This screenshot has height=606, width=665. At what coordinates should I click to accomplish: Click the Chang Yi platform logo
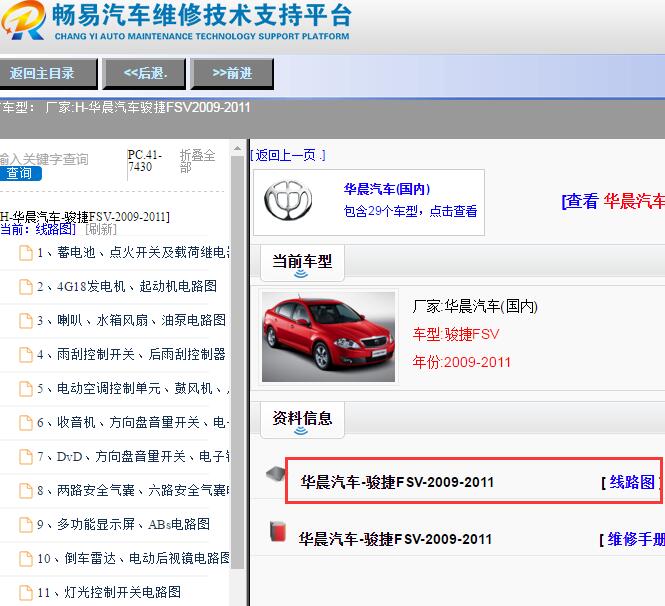coord(23,20)
